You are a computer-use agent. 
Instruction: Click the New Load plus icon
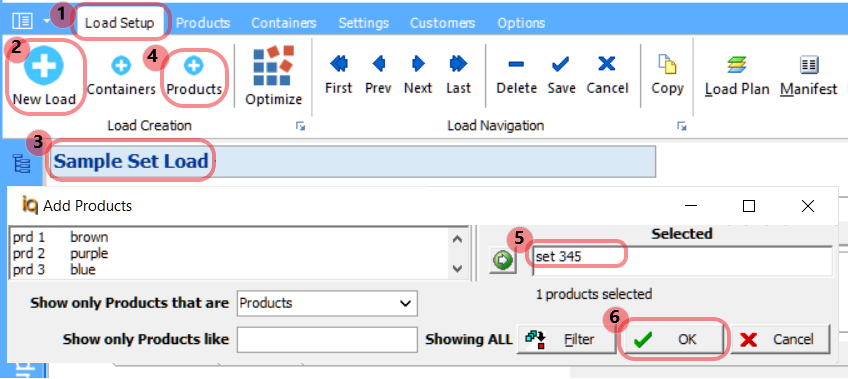pyautogui.click(x=43, y=64)
